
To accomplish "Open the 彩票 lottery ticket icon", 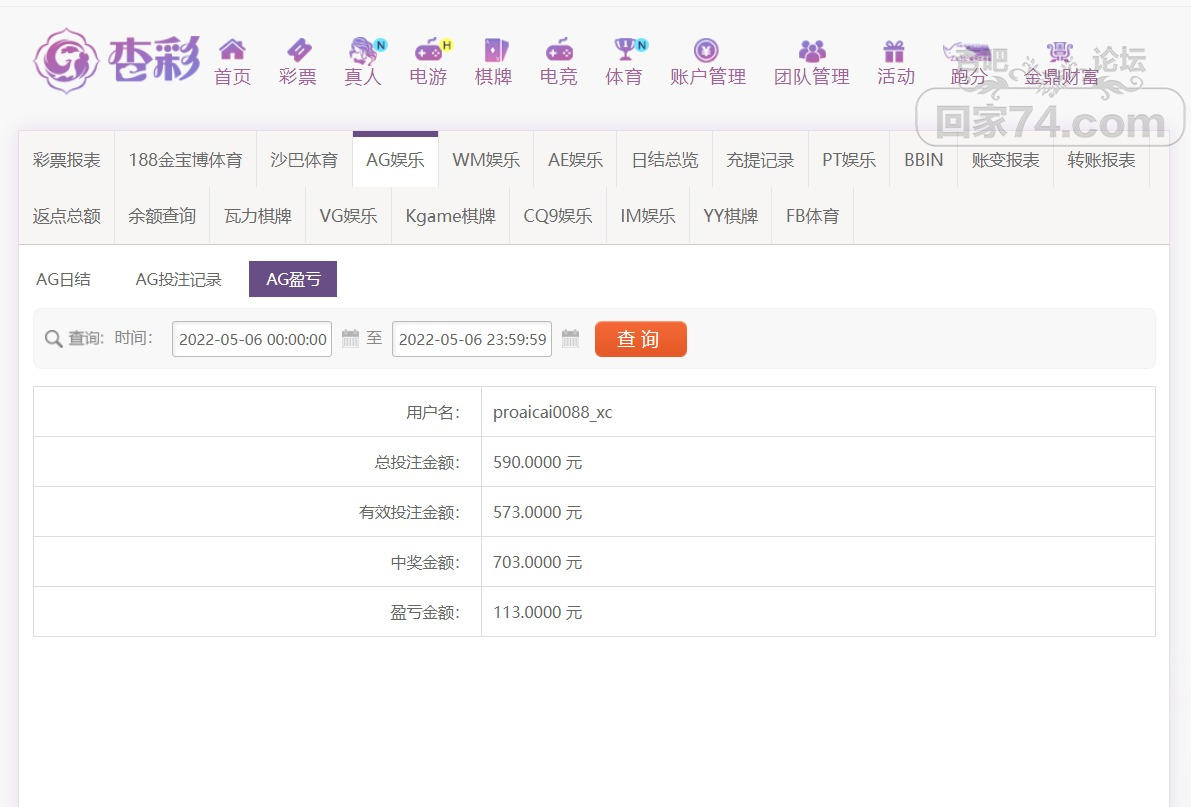I will point(298,50).
